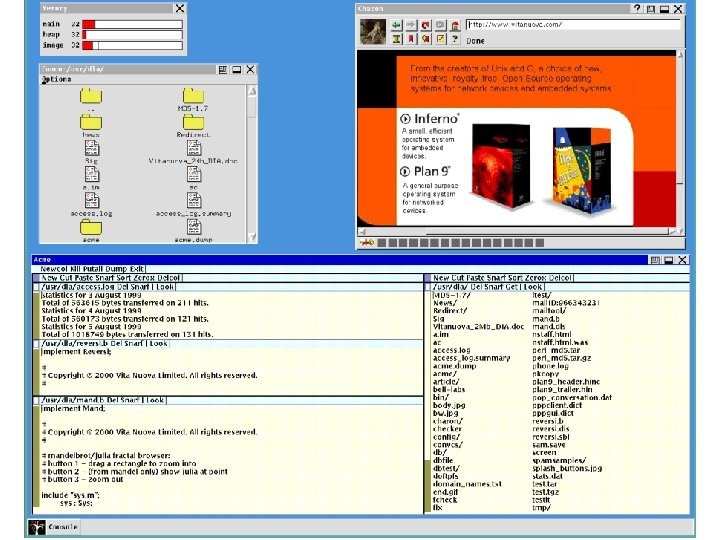Click Snarf in the mand.b window tag
The image size is (720, 540).
click(130, 400)
